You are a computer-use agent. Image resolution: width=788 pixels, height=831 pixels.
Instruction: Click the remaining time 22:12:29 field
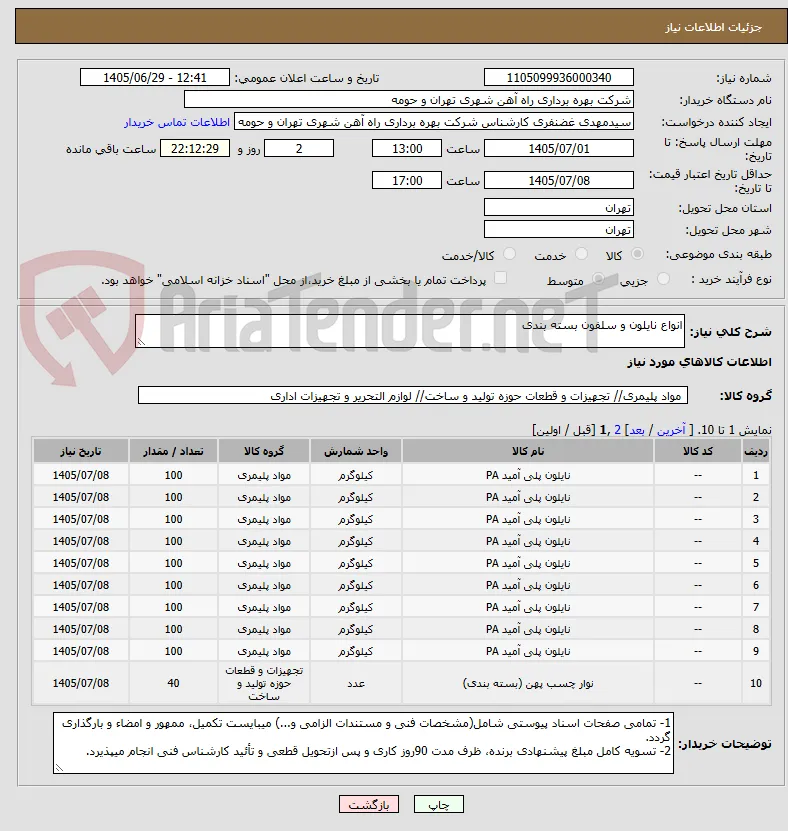coord(194,148)
